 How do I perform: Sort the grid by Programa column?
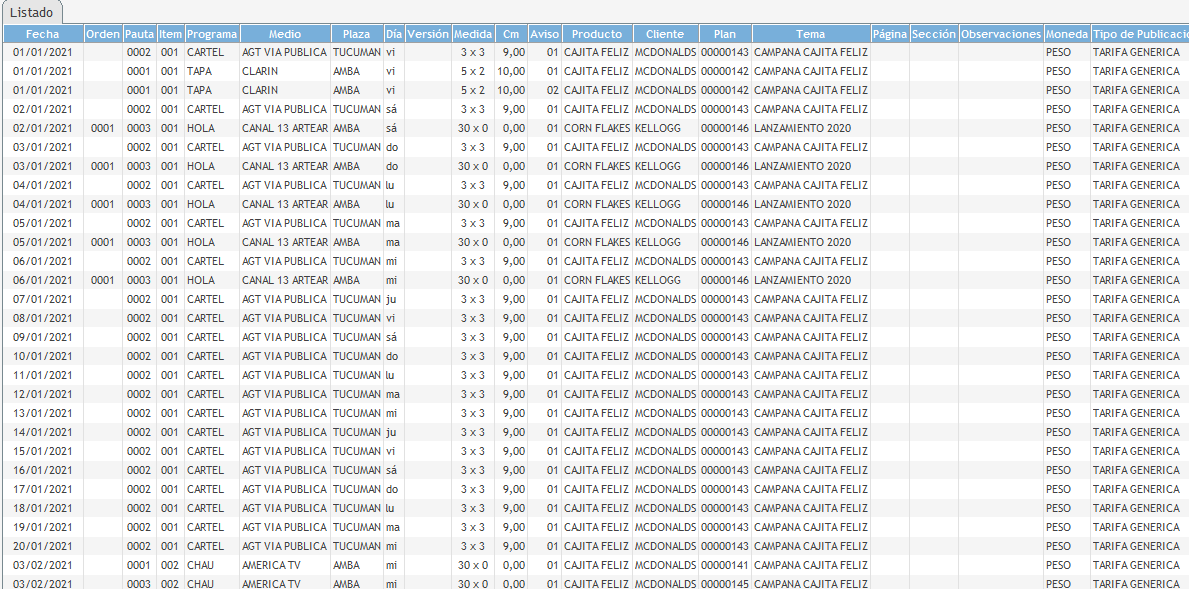pos(212,34)
